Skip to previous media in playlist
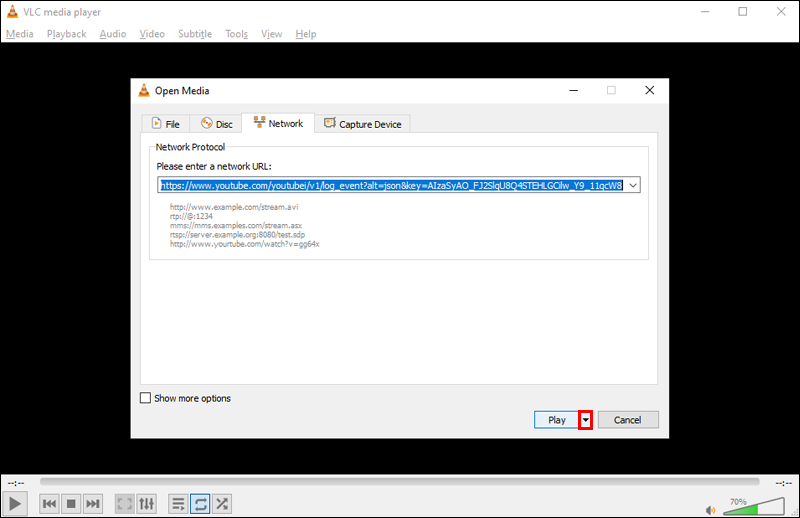Image resolution: width=800 pixels, height=518 pixels. coord(49,504)
